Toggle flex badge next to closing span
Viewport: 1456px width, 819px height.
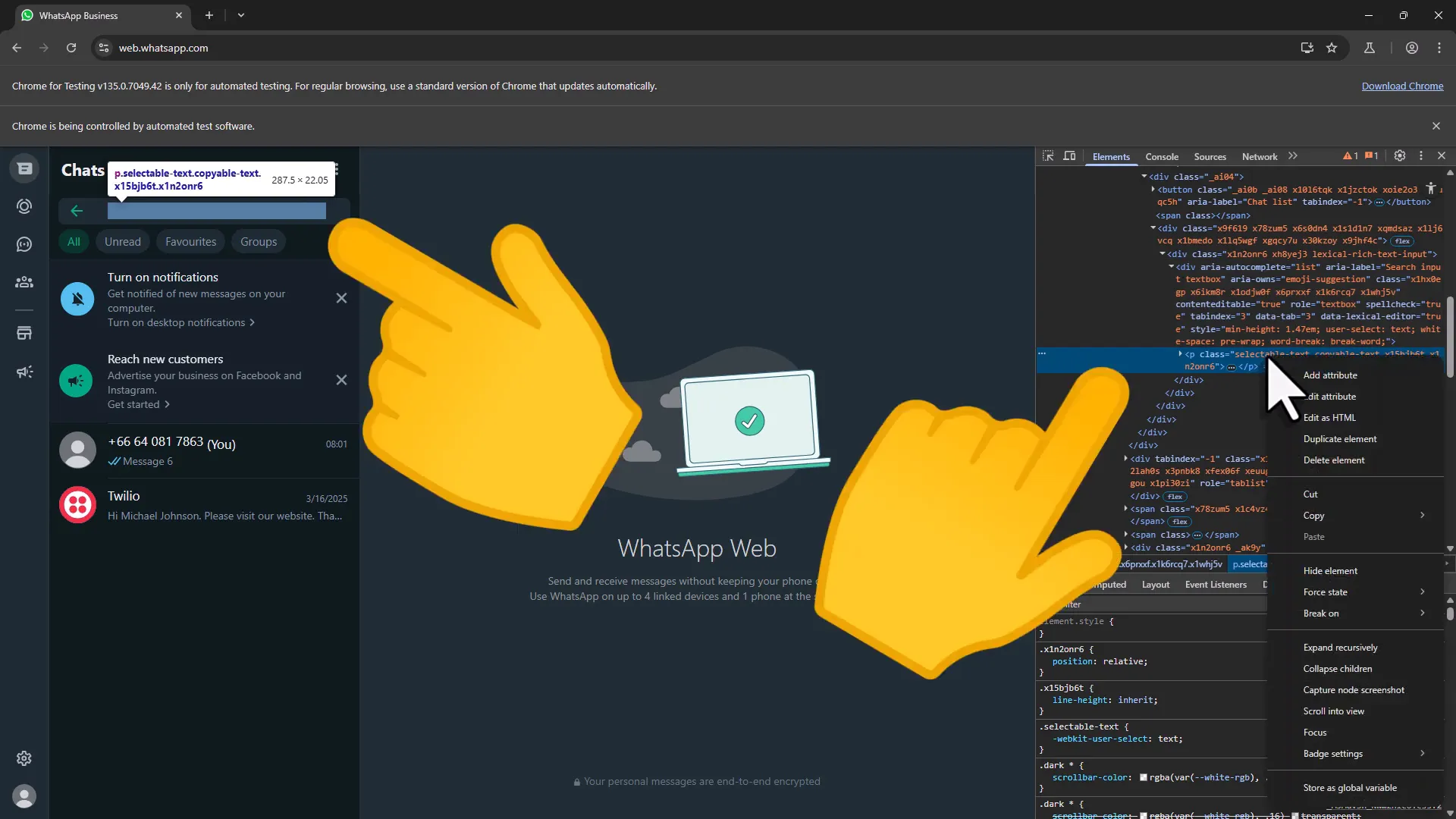(1180, 522)
